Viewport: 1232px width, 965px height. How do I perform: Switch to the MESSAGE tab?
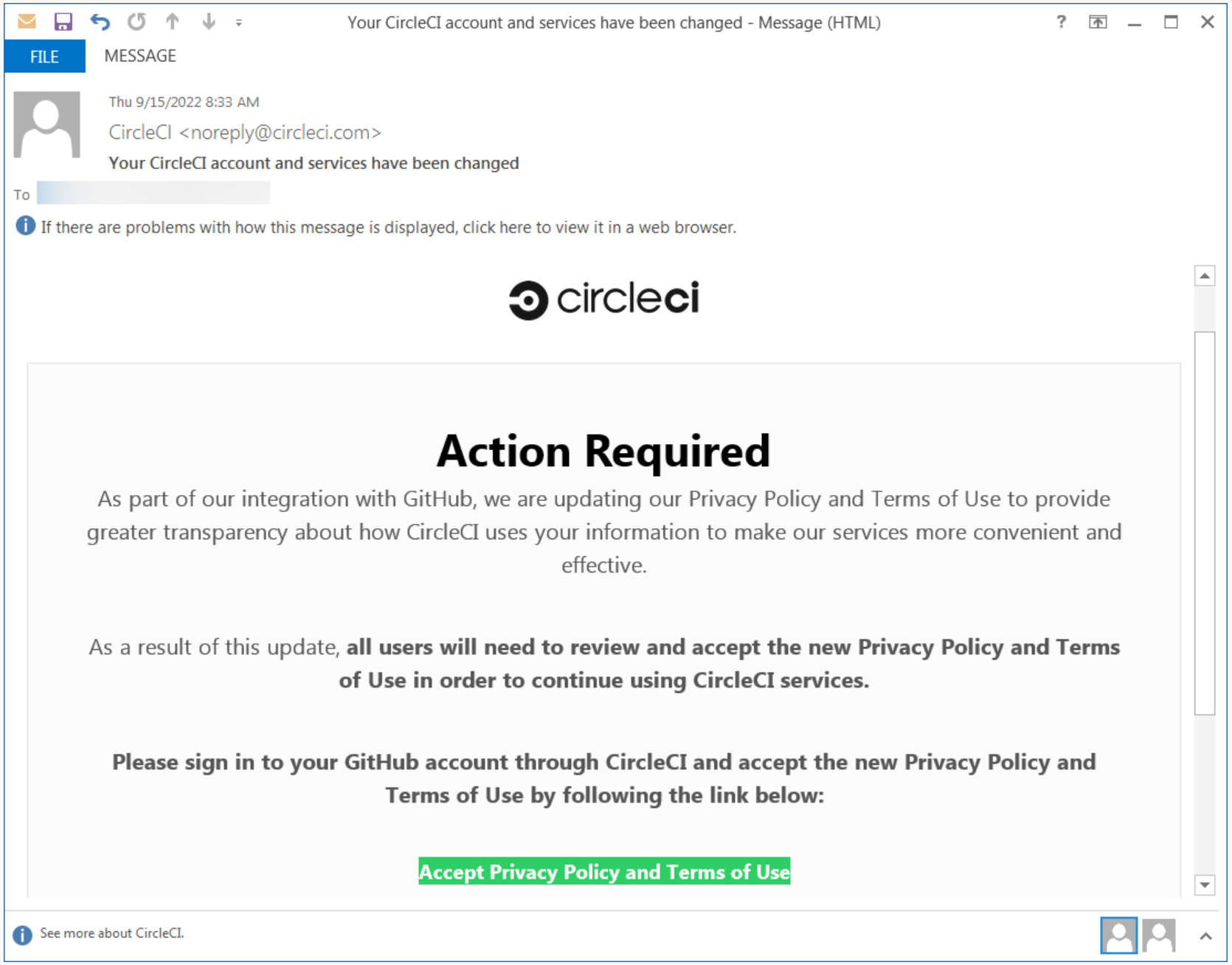pyautogui.click(x=140, y=55)
